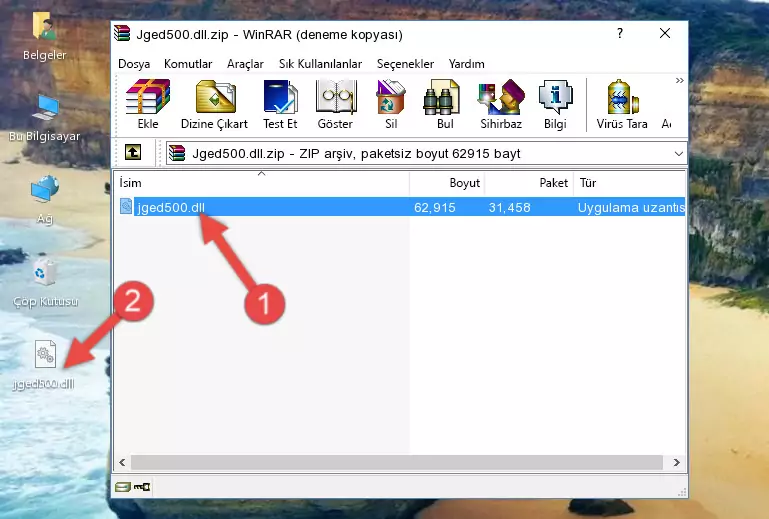This screenshot has height=519, width=769.
Task: Open the Yardım menu
Action: click(466, 64)
